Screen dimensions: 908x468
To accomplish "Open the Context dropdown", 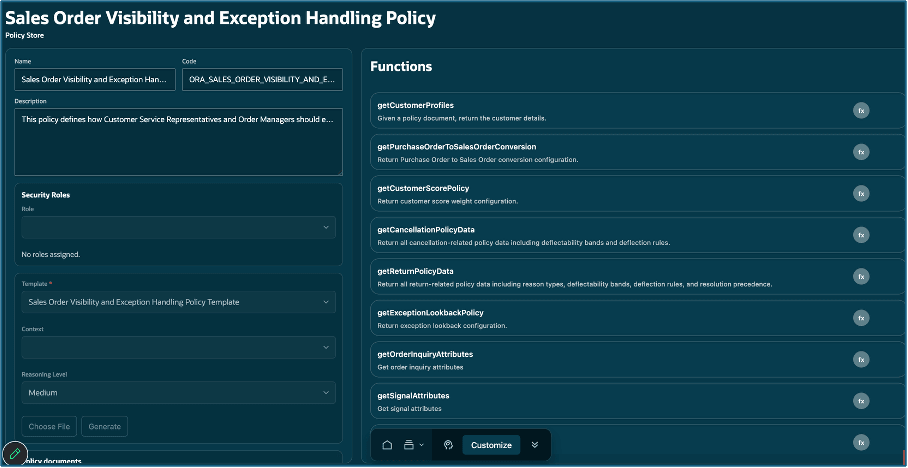I will (178, 348).
